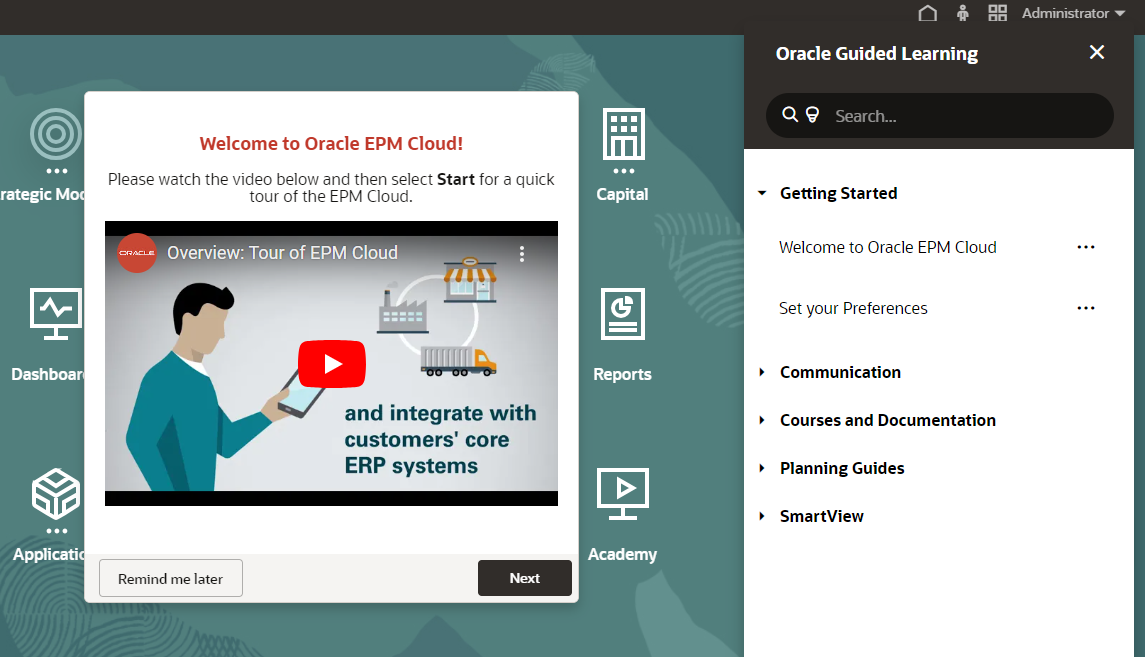Click the dots under Strategic Modeling icon
The width and height of the screenshot is (1145, 657).
point(56,171)
